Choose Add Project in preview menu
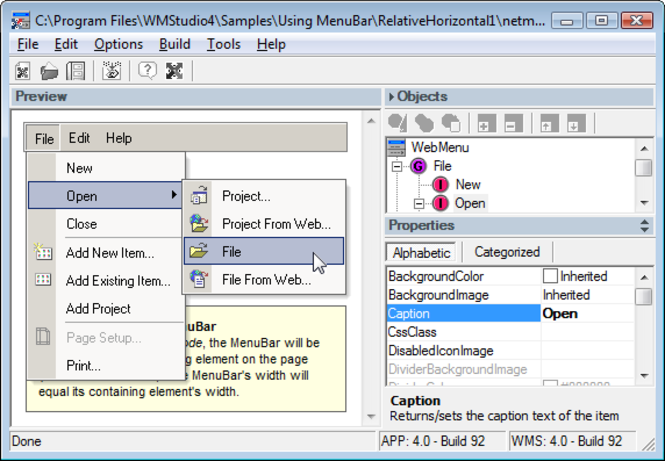665x461 pixels. click(106, 309)
